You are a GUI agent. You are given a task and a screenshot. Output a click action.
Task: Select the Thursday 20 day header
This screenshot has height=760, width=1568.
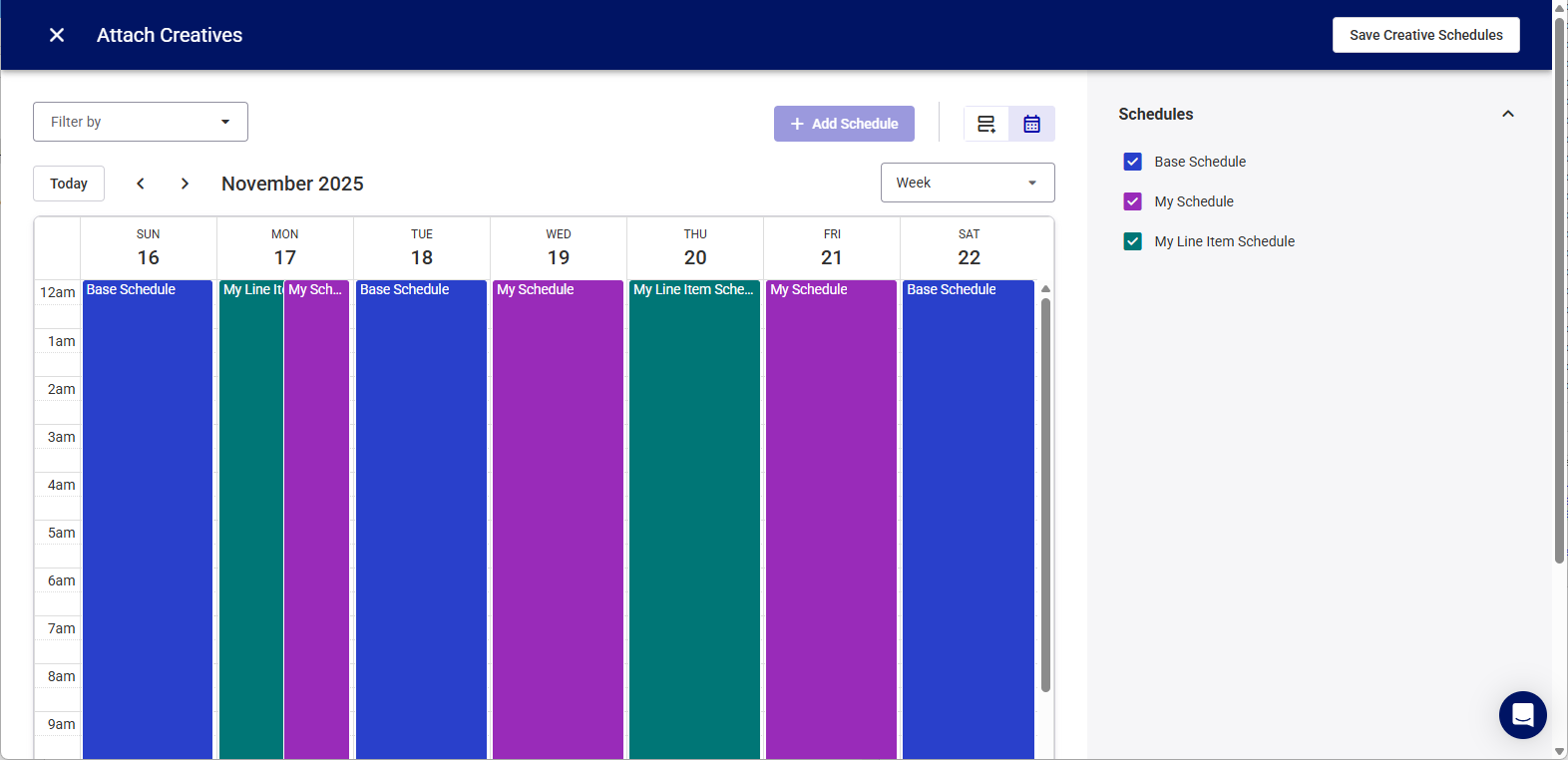point(695,248)
